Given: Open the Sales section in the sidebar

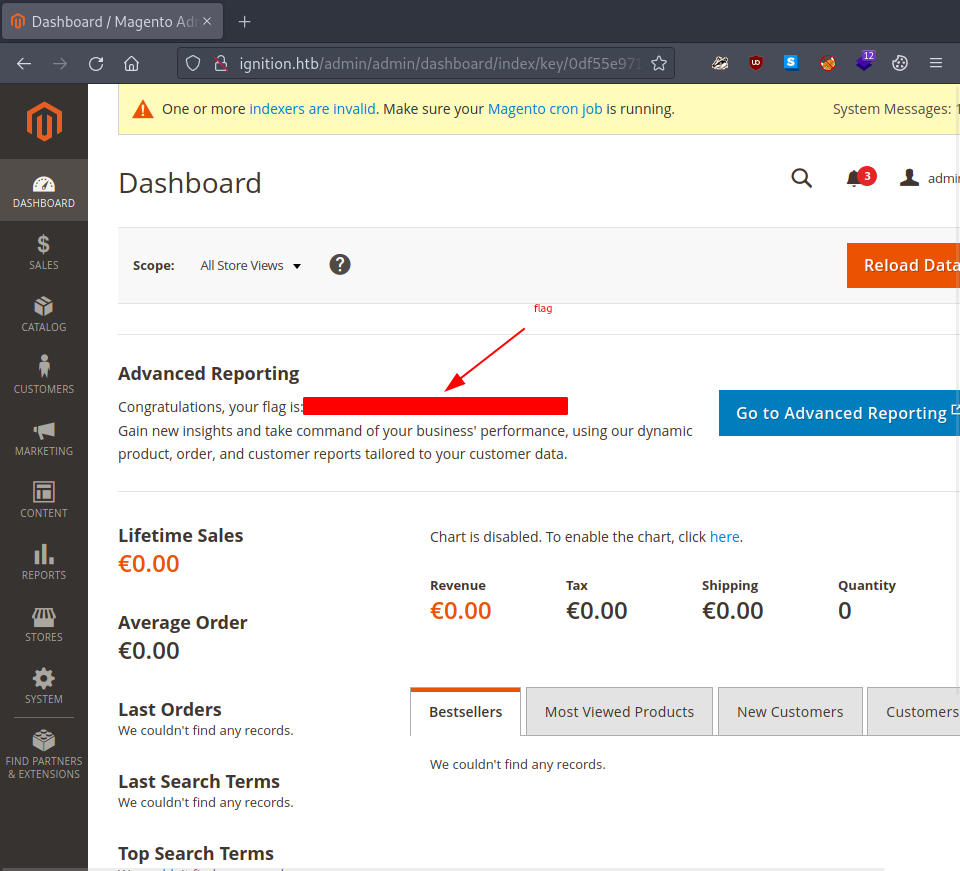Looking at the screenshot, I should 43,251.
